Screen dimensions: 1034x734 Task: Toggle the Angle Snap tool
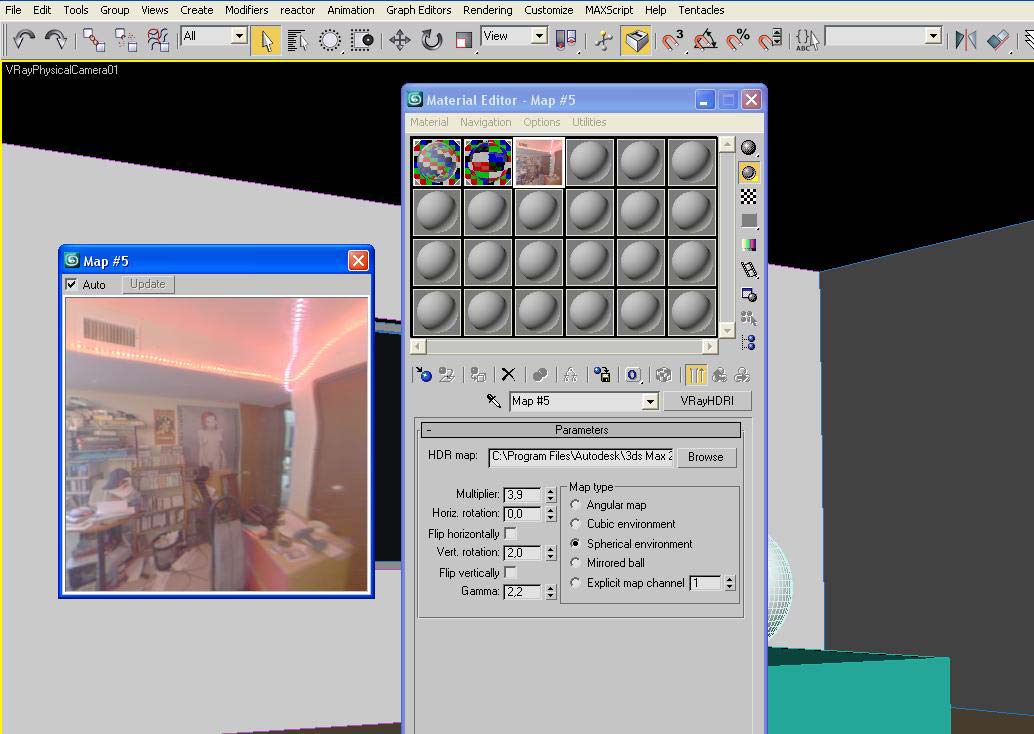click(x=705, y=40)
